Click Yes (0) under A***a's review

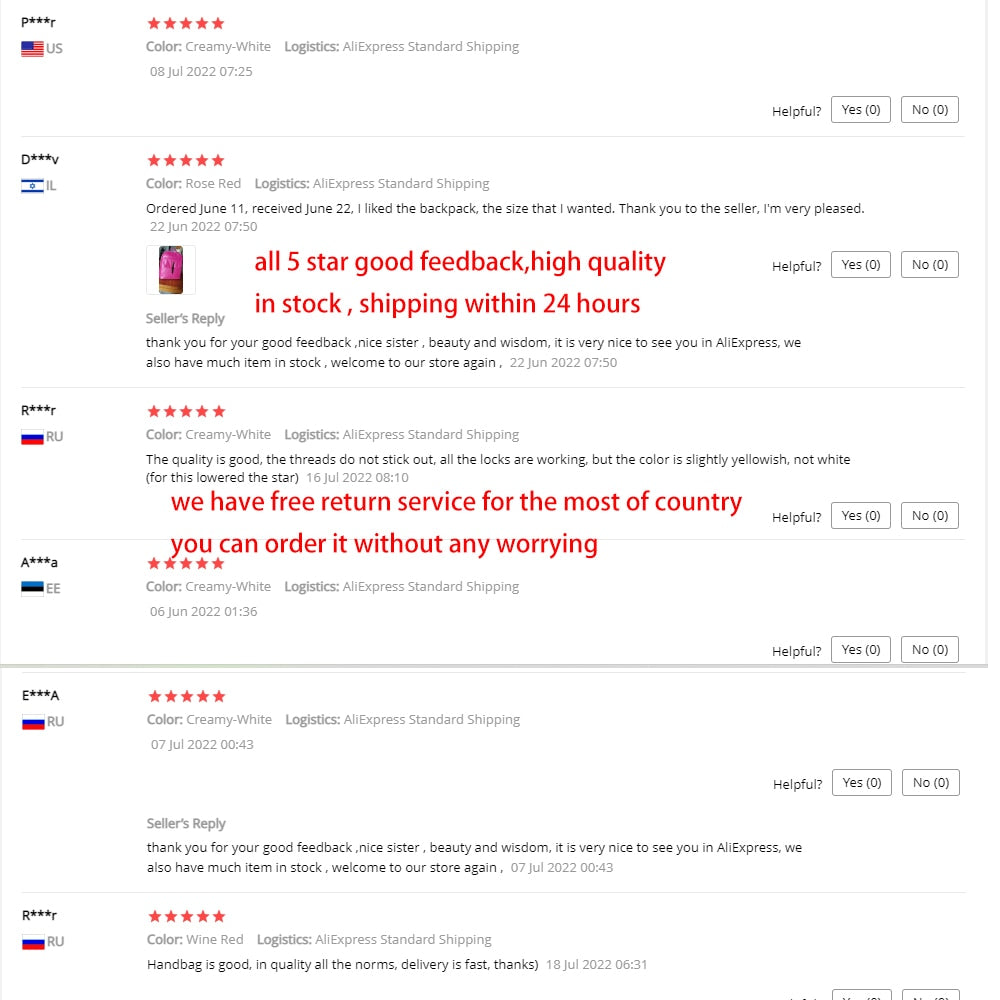point(860,649)
